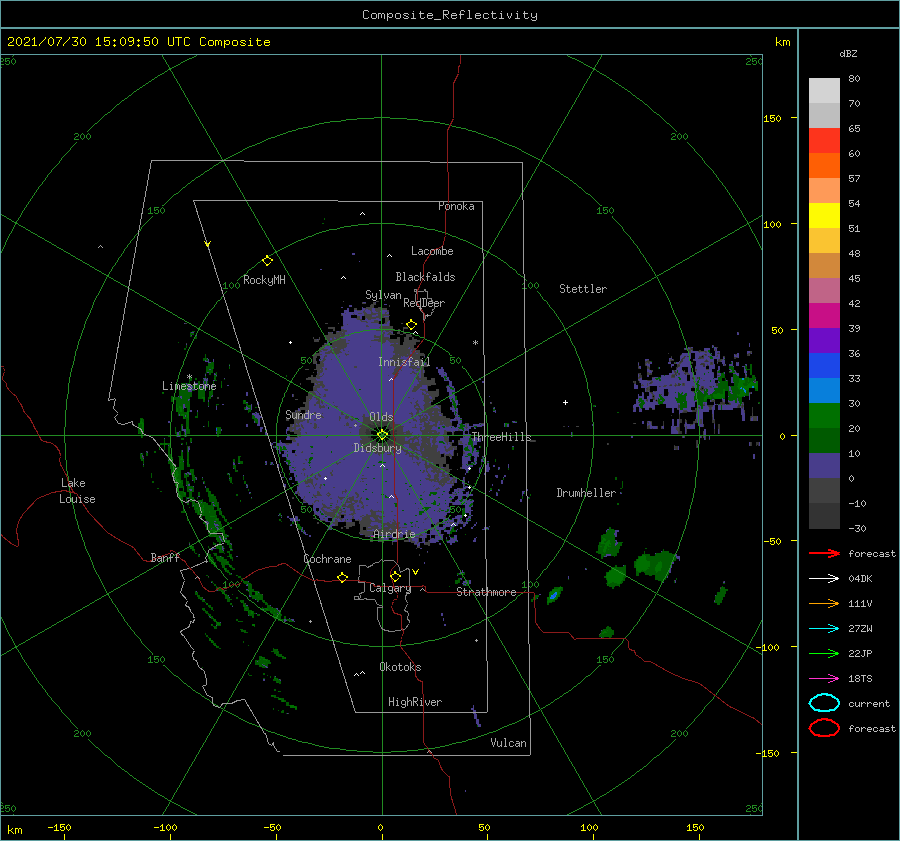
Task: Click the yellow diamond marker near Cochrane
Action: click(343, 577)
